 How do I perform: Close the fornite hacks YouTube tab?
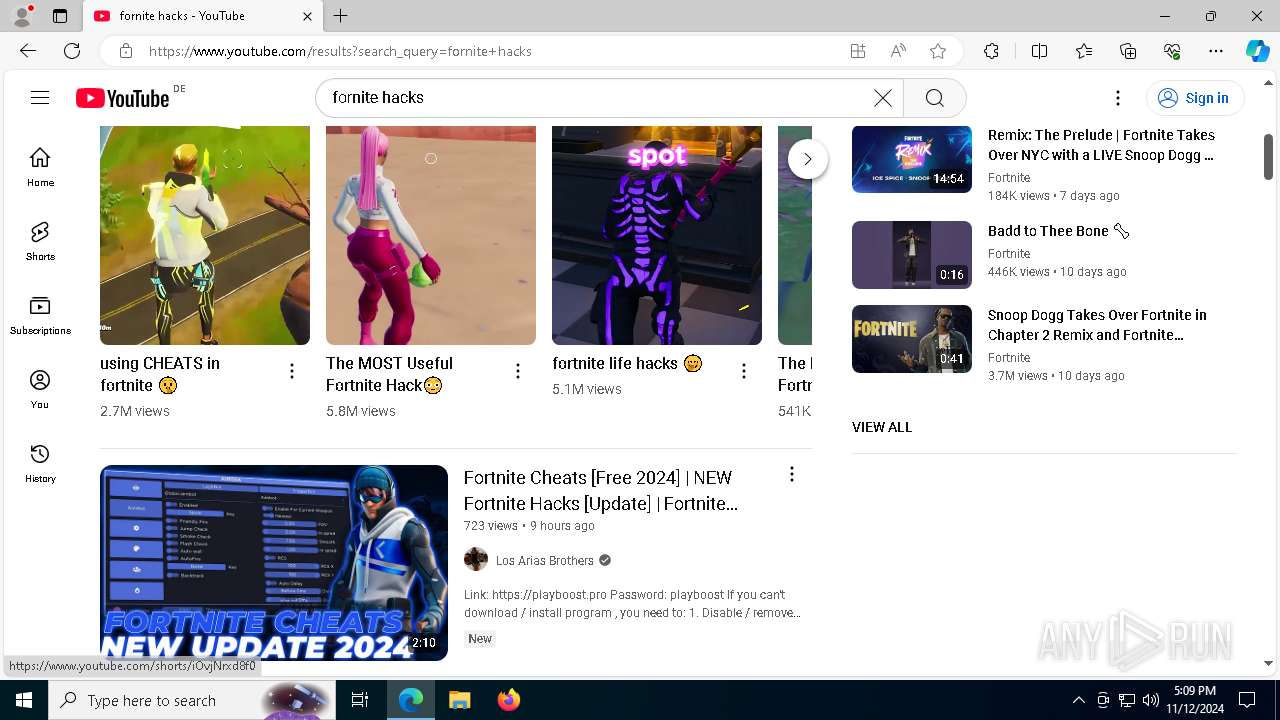click(x=308, y=16)
